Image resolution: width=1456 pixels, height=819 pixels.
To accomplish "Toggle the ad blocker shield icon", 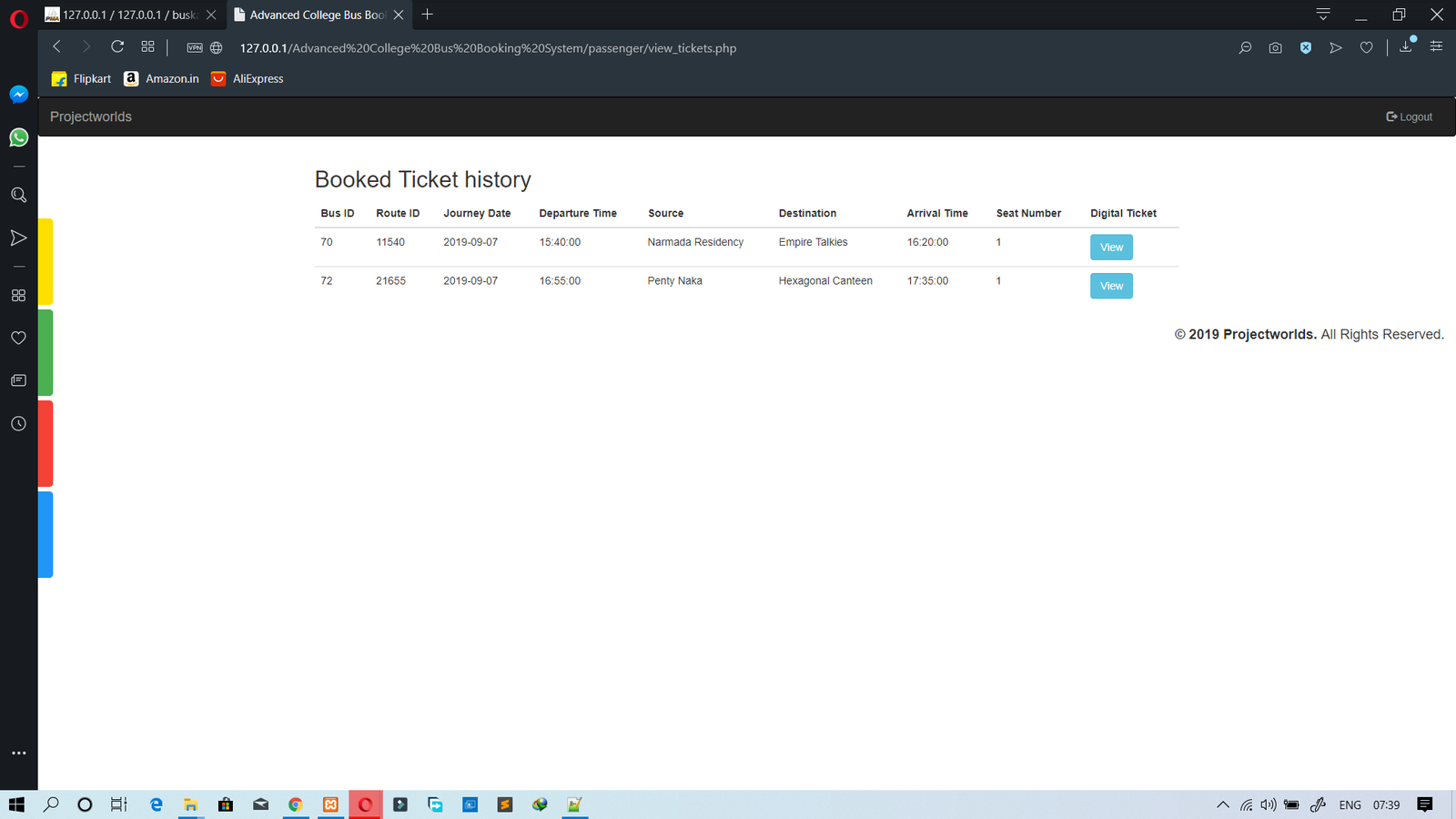I will (x=1305, y=48).
